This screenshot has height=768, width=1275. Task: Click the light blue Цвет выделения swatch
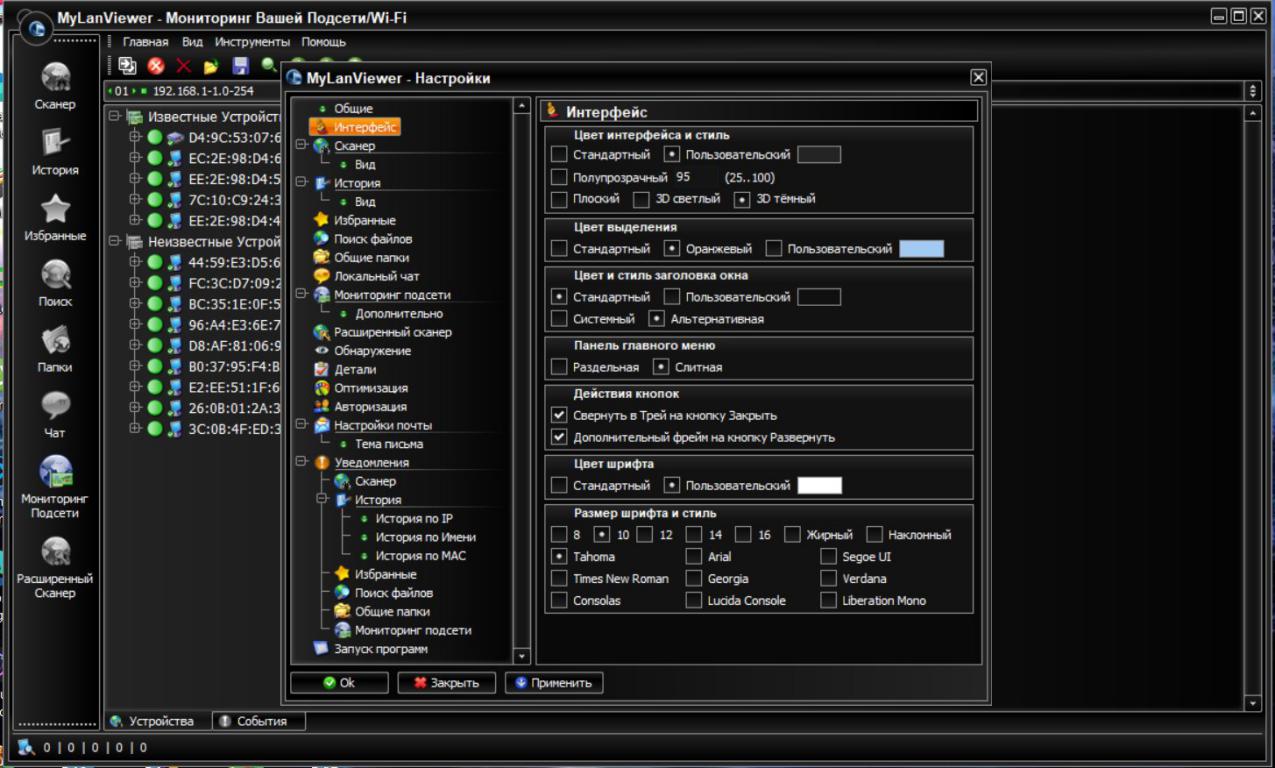(921, 249)
